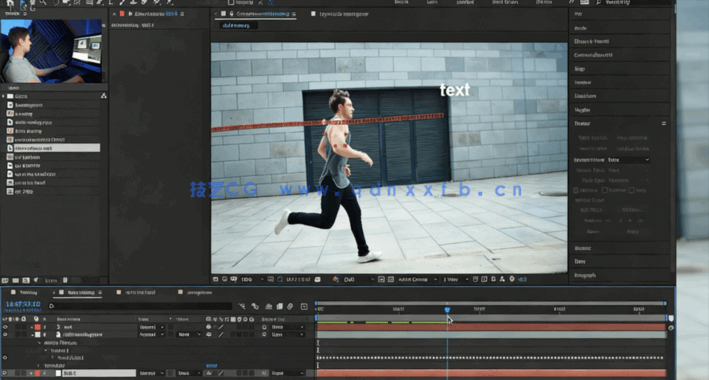Toggle the shy switch on text layer 1

tap(208, 327)
